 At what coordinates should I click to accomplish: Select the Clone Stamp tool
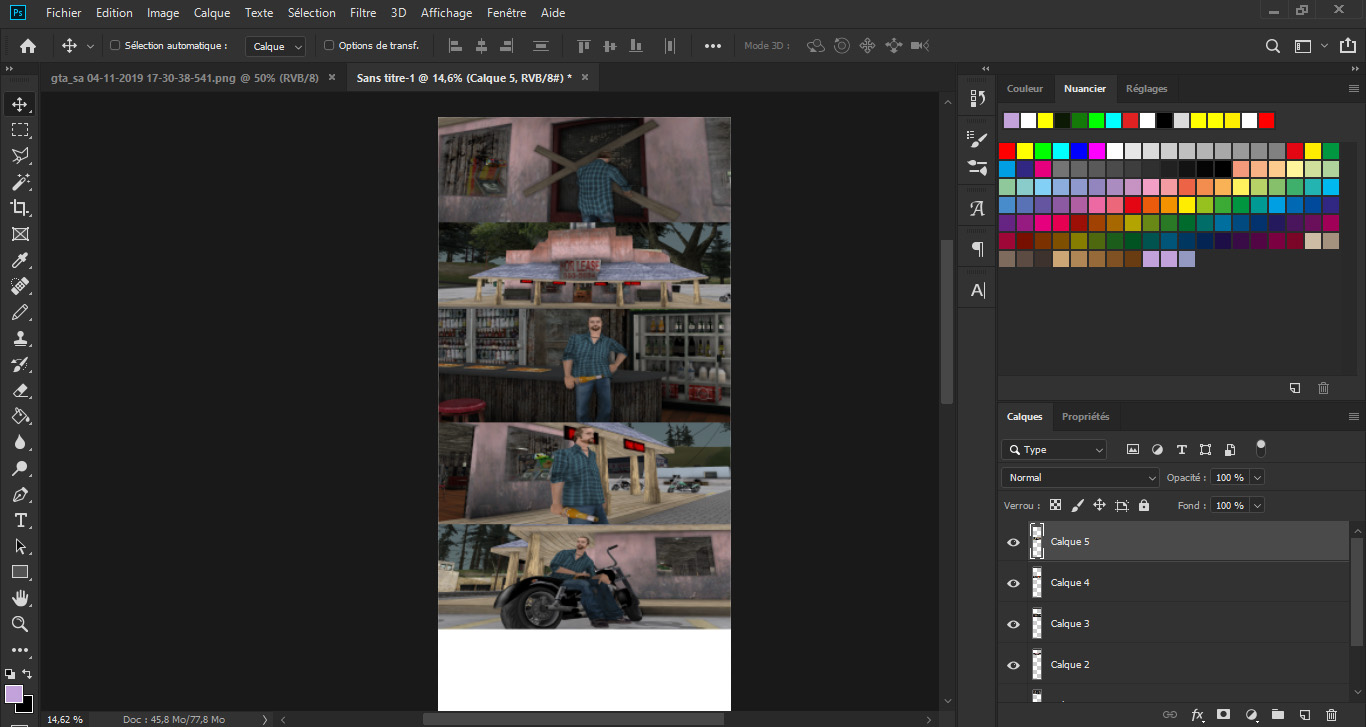20,338
